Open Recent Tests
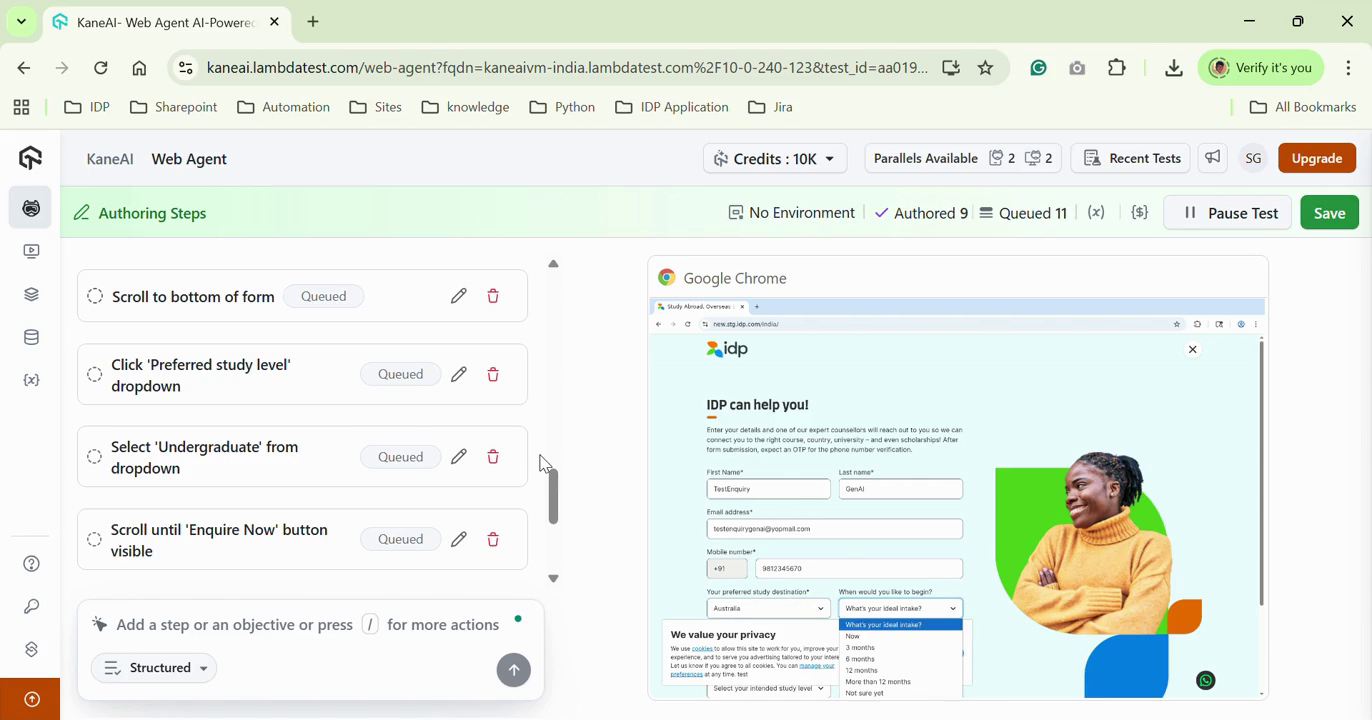The height and width of the screenshot is (720, 1372). (x=1131, y=158)
